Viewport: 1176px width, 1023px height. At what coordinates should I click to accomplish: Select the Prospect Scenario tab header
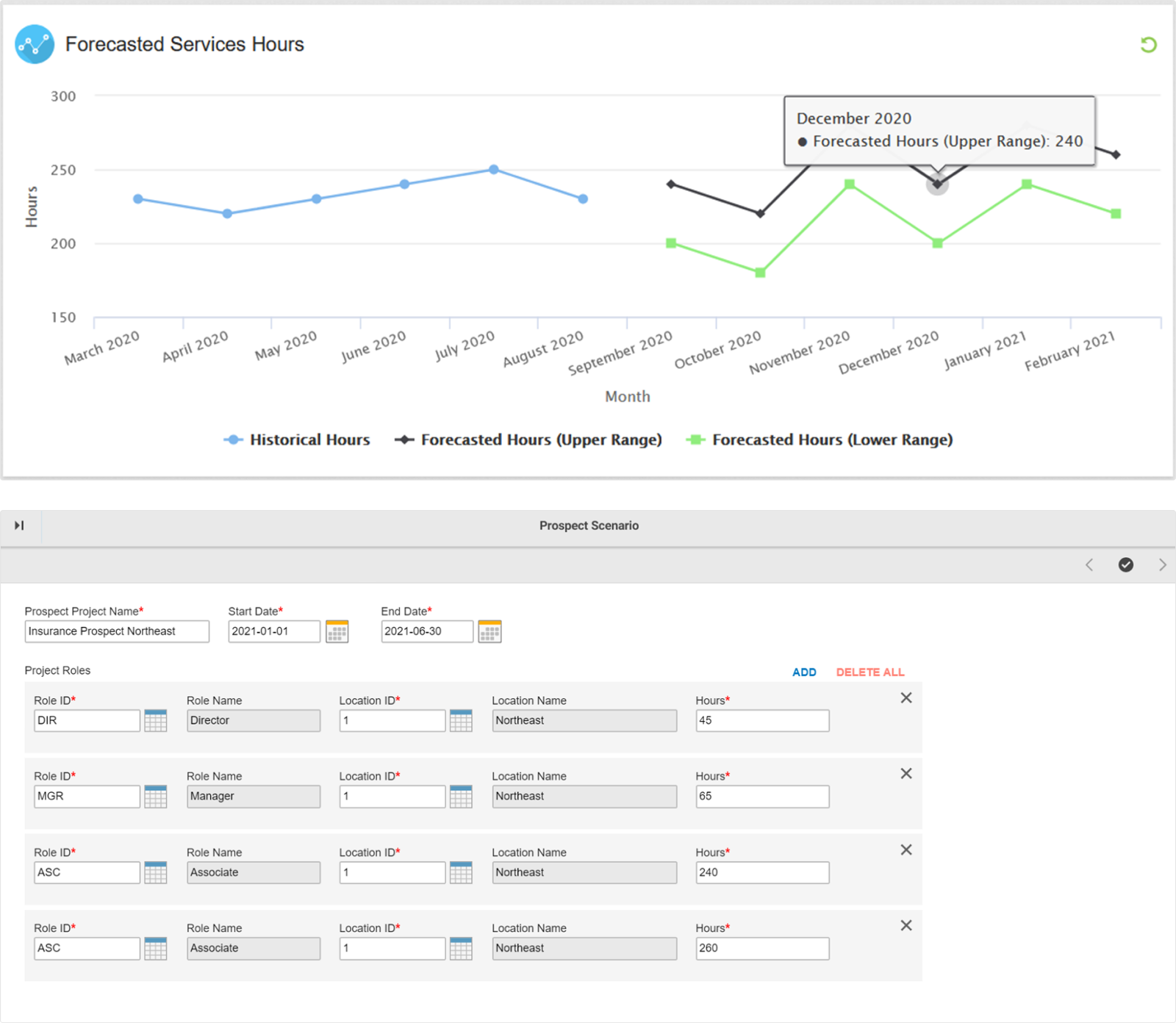coord(589,525)
